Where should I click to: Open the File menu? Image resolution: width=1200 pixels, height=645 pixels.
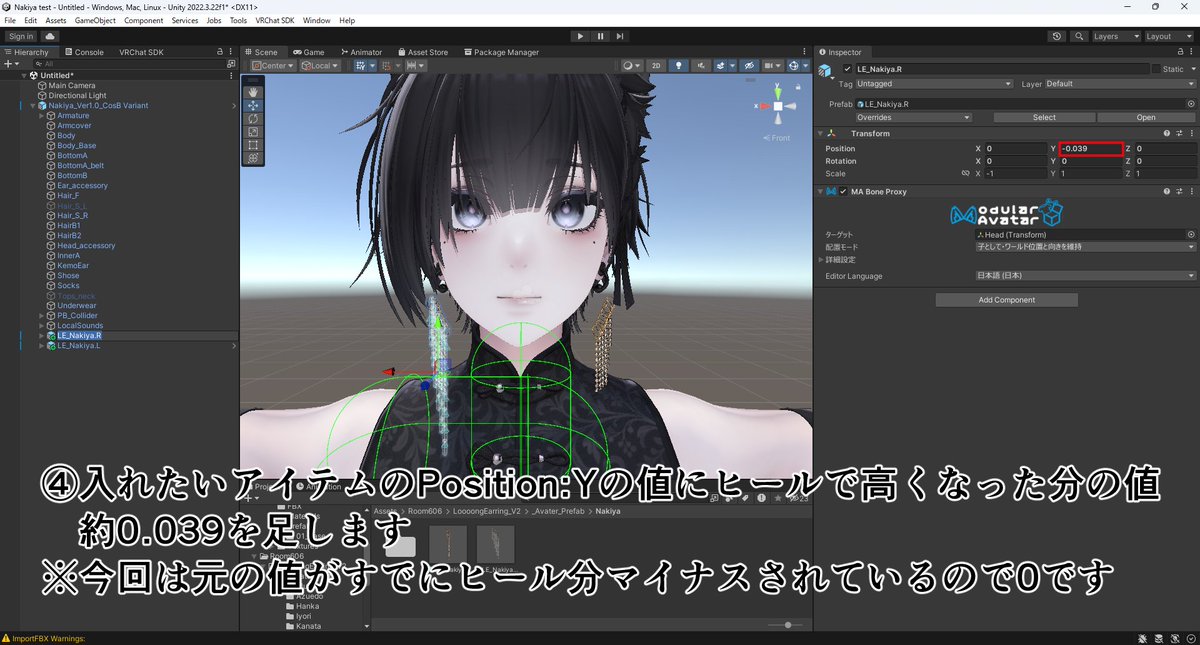(10, 20)
